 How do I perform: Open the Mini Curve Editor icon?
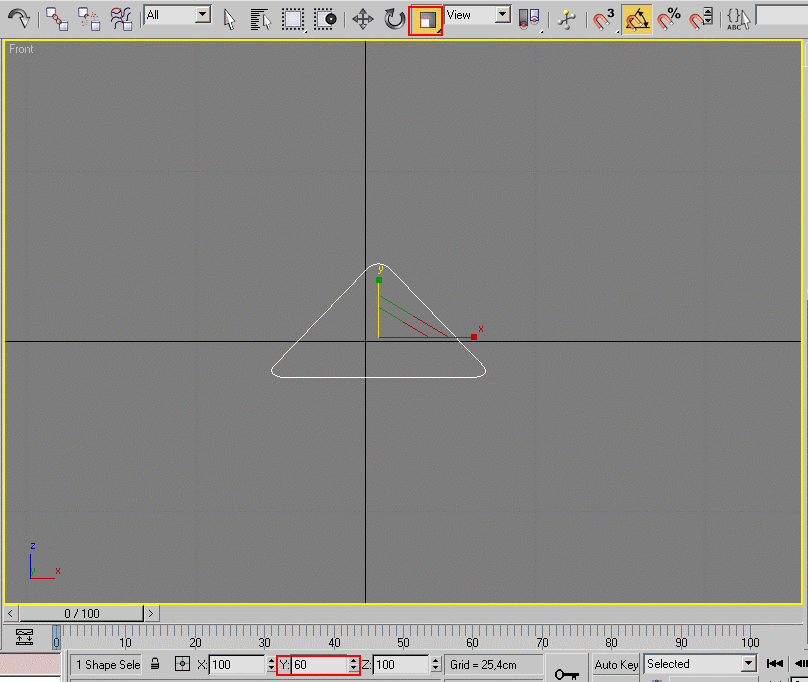pyautogui.click(x=24, y=637)
